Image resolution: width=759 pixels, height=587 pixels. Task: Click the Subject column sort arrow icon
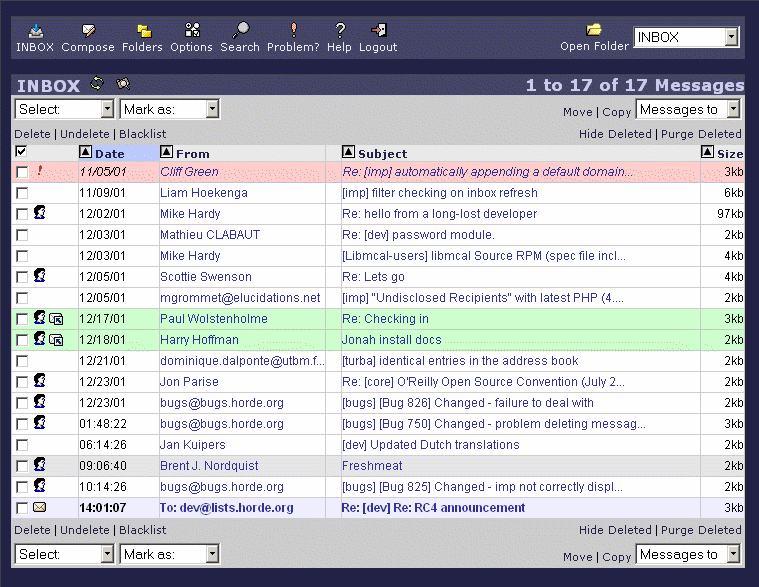348,152
